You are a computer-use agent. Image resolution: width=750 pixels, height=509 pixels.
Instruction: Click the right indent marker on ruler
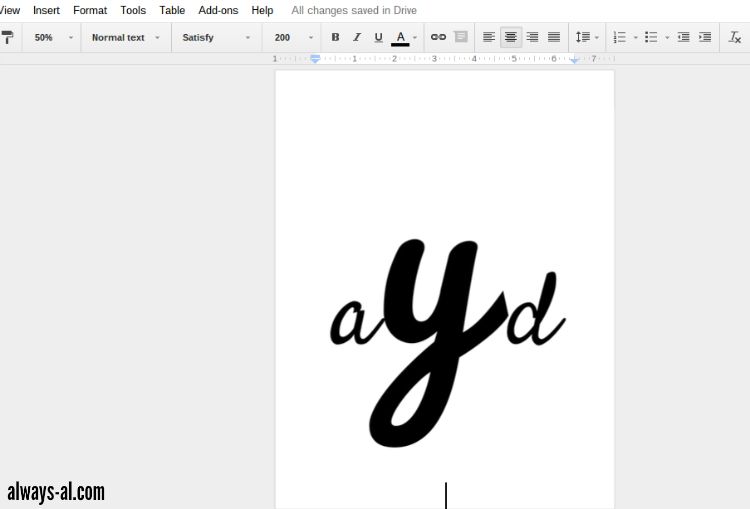tap(574, 59)
